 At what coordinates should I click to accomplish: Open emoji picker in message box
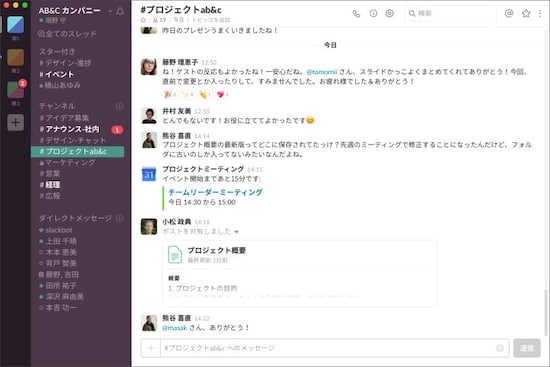pyautogui.click(x=500, y=348)
